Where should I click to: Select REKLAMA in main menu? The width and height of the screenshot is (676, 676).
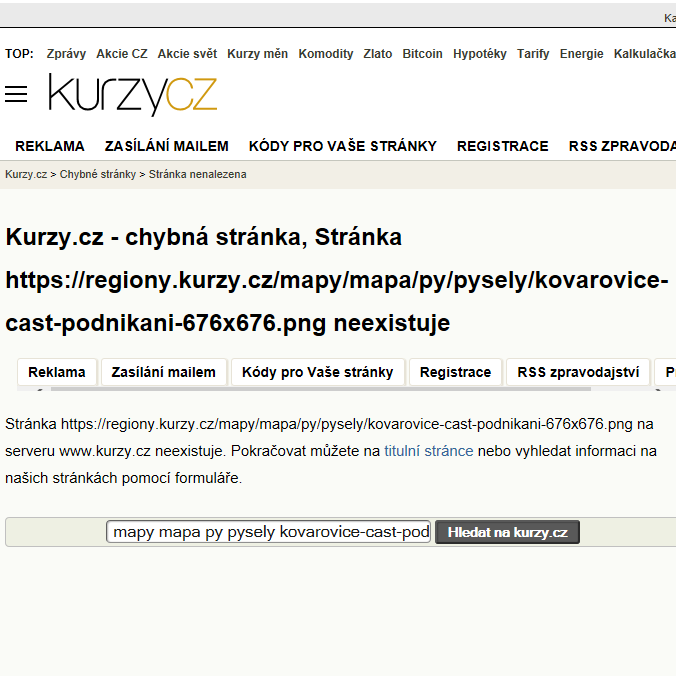tap(50, 146)
